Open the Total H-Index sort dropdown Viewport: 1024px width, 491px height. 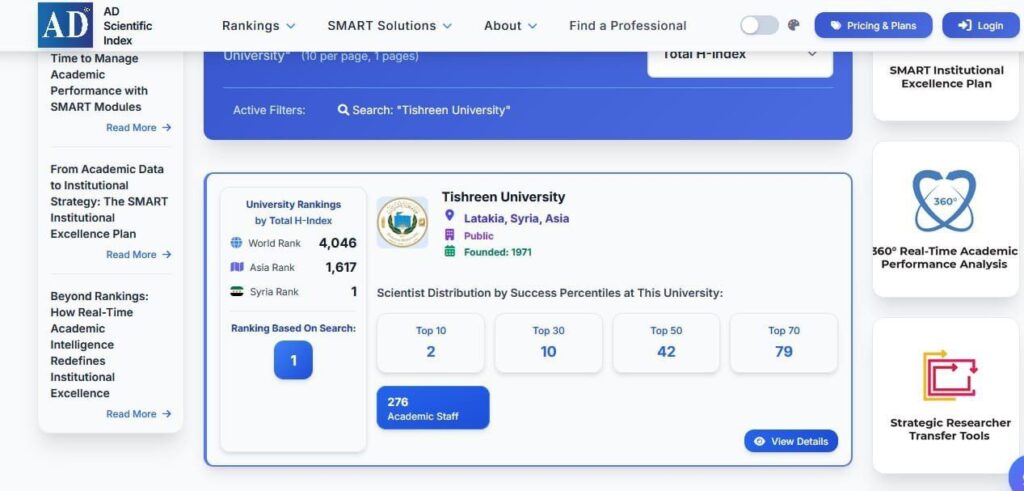point(739,54)
